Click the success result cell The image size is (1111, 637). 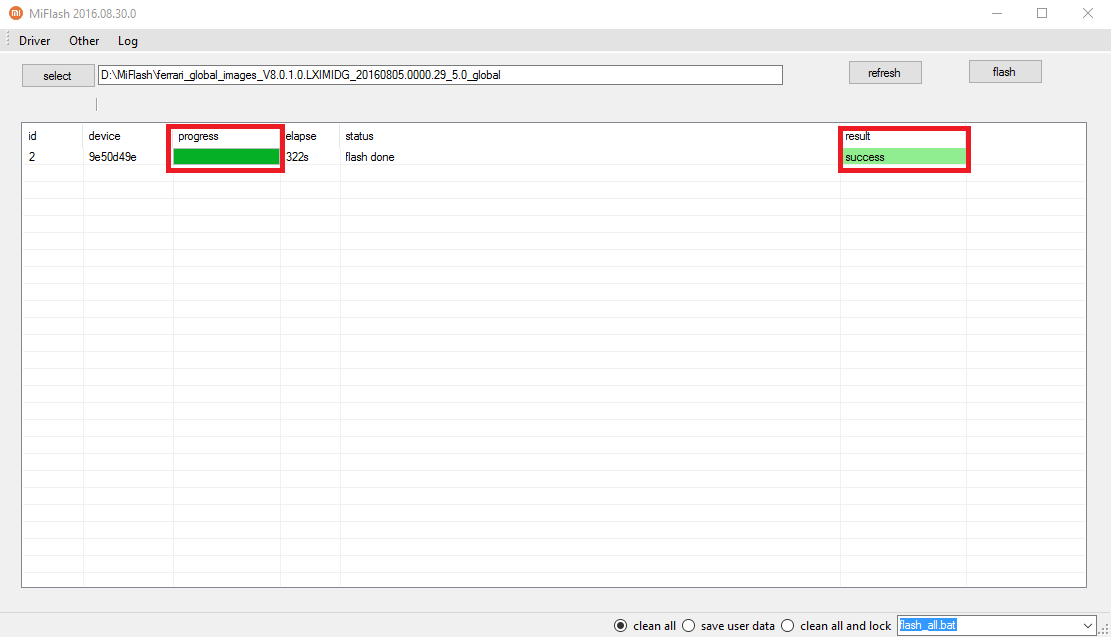coord(903,157)
